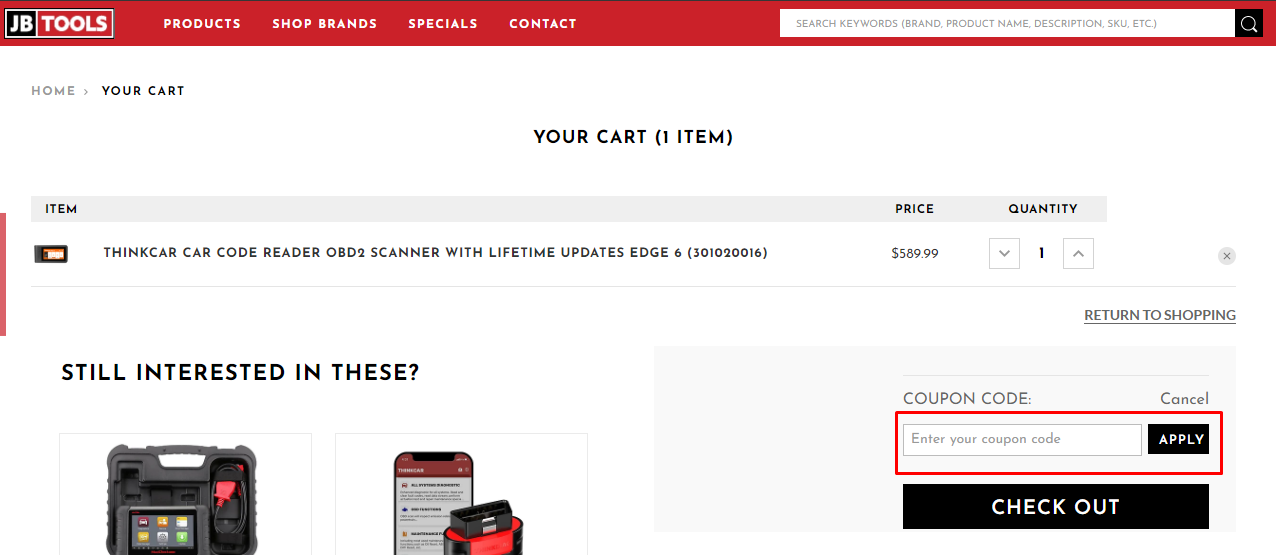Click Return to Shopping link
1276x555 pixels.
pos(1159,315)
